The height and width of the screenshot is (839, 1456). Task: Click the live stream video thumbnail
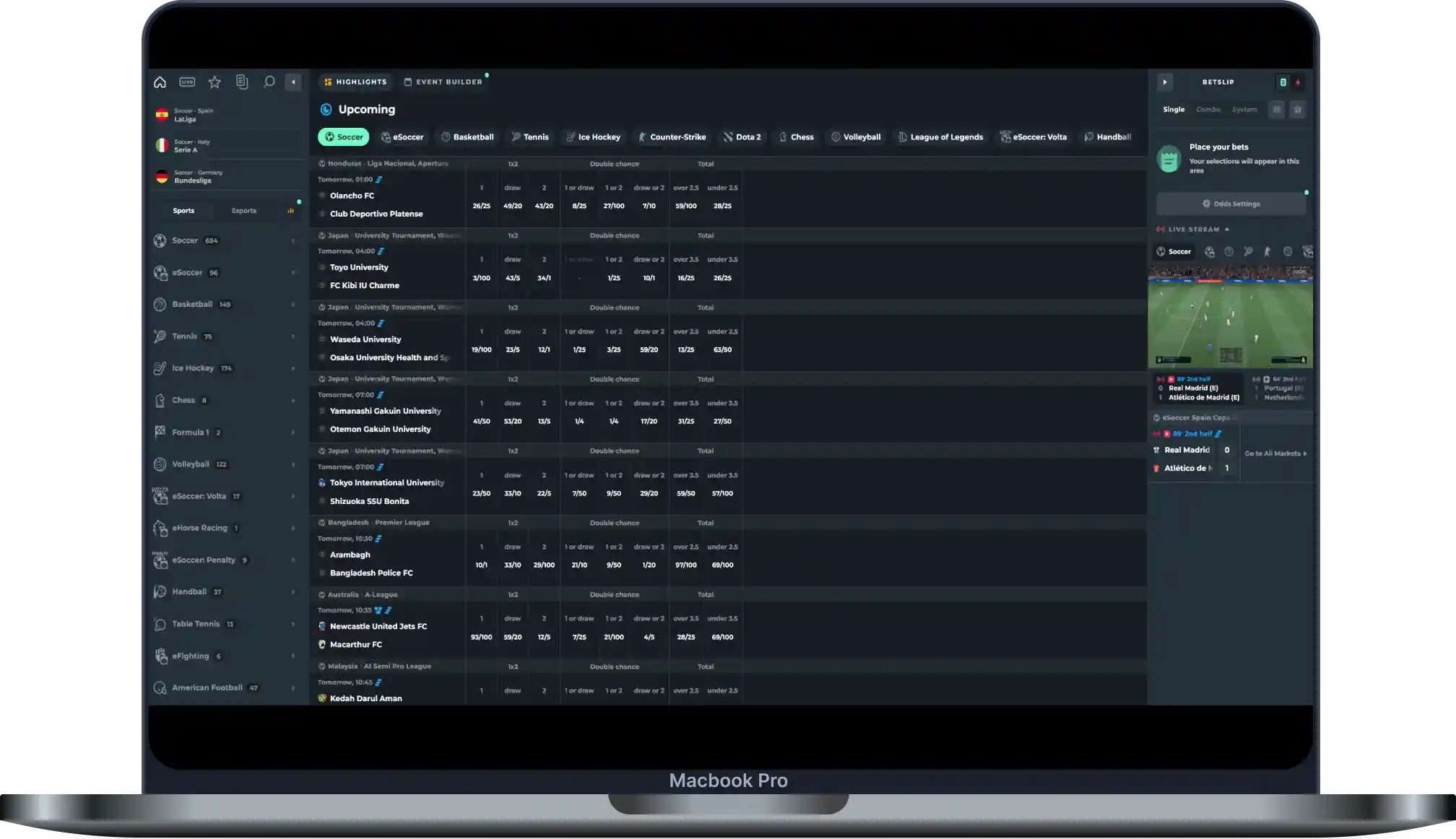1230,316
